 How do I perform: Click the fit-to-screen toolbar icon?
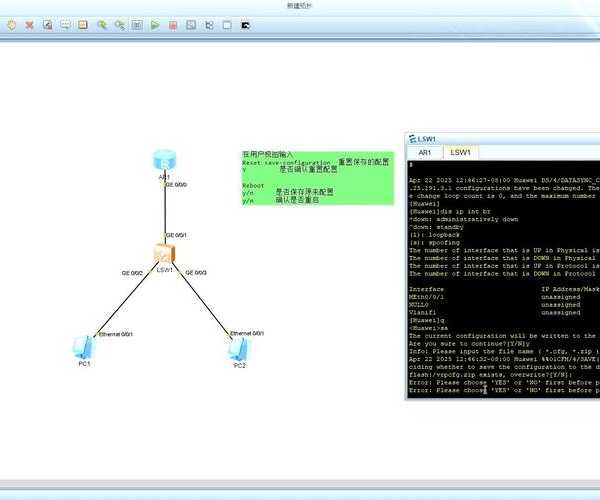(137, 24)
